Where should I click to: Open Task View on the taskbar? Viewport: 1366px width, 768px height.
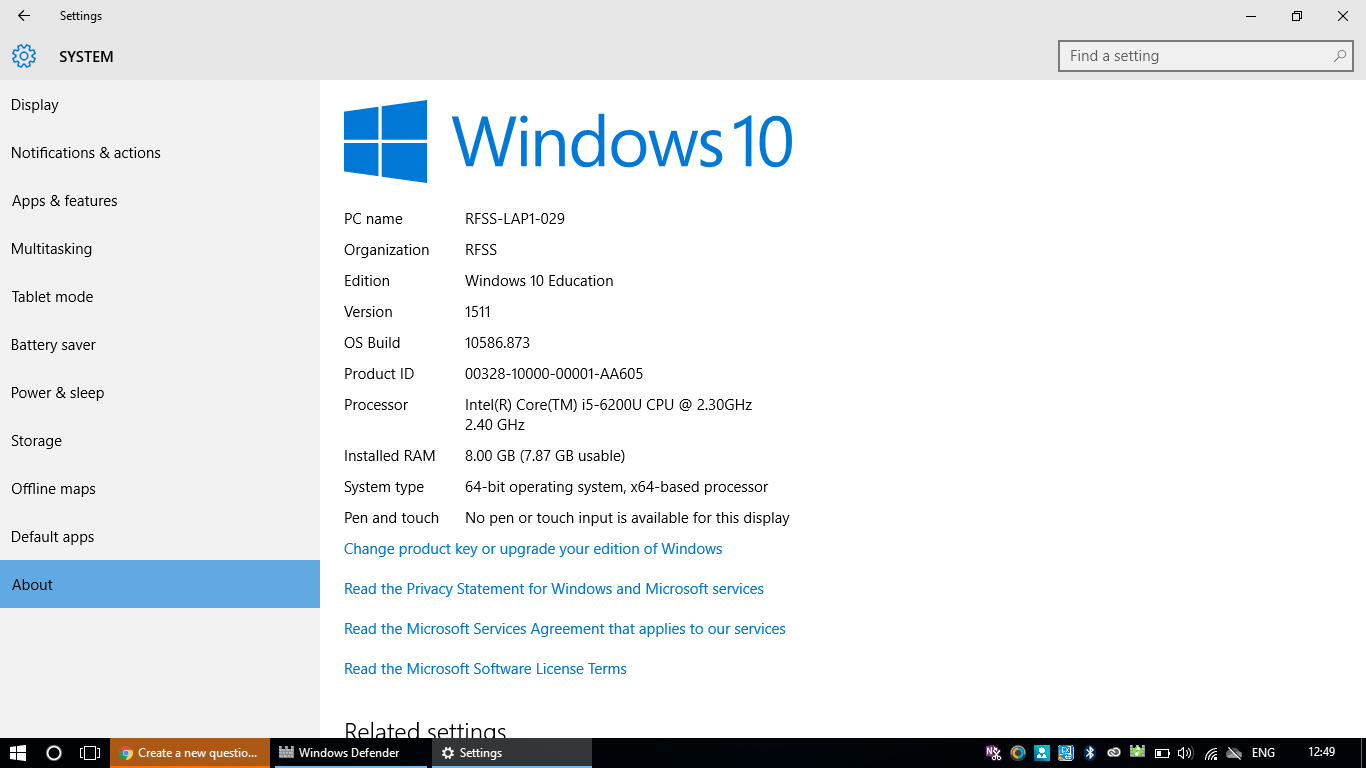click(x=90, y=753)
